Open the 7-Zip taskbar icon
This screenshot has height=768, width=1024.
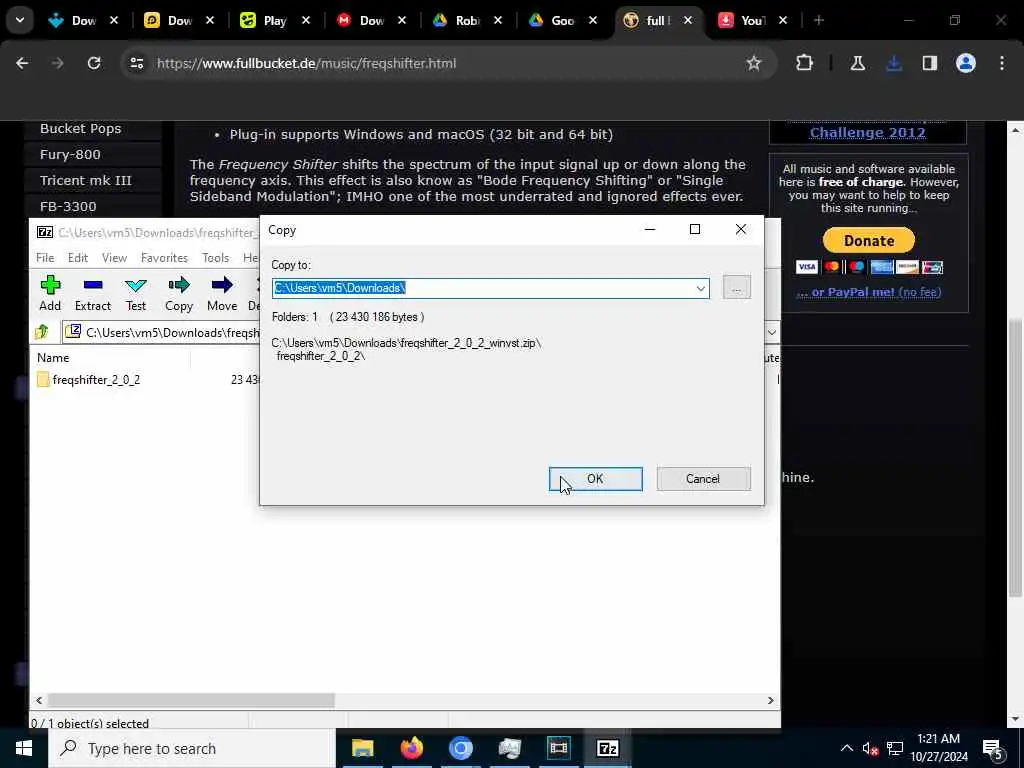coord(607,748)
